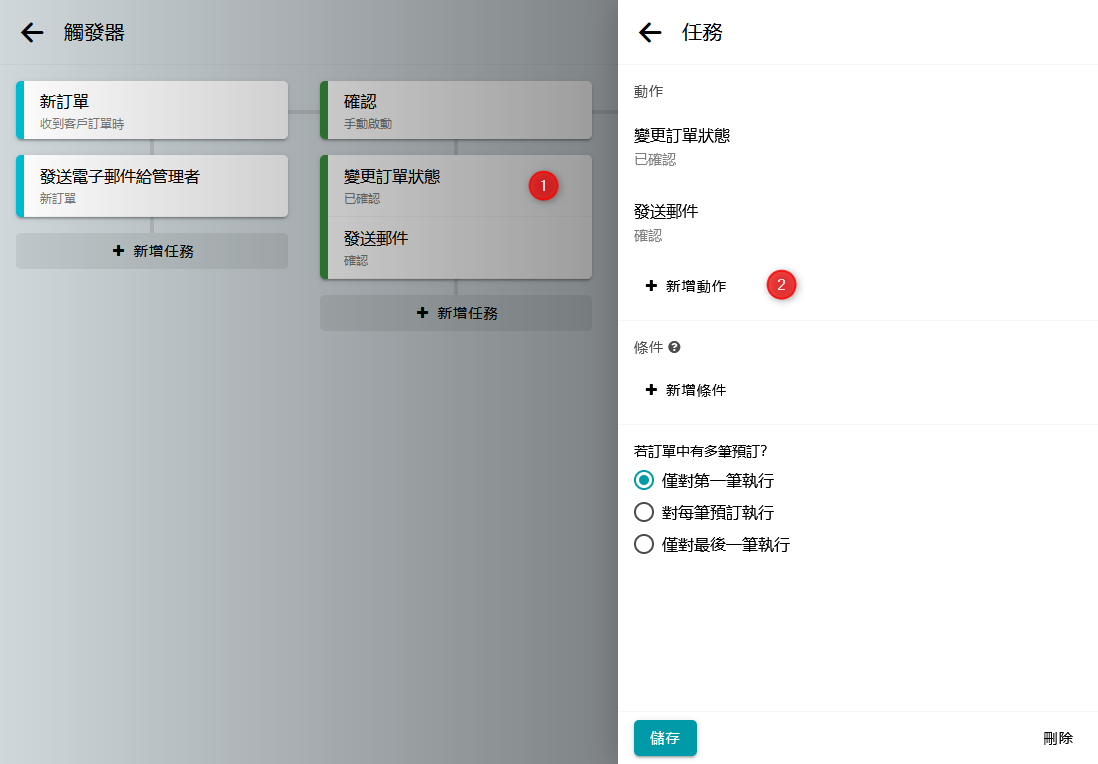Click 新增任務 under 新訂單 column

(152, 251)
